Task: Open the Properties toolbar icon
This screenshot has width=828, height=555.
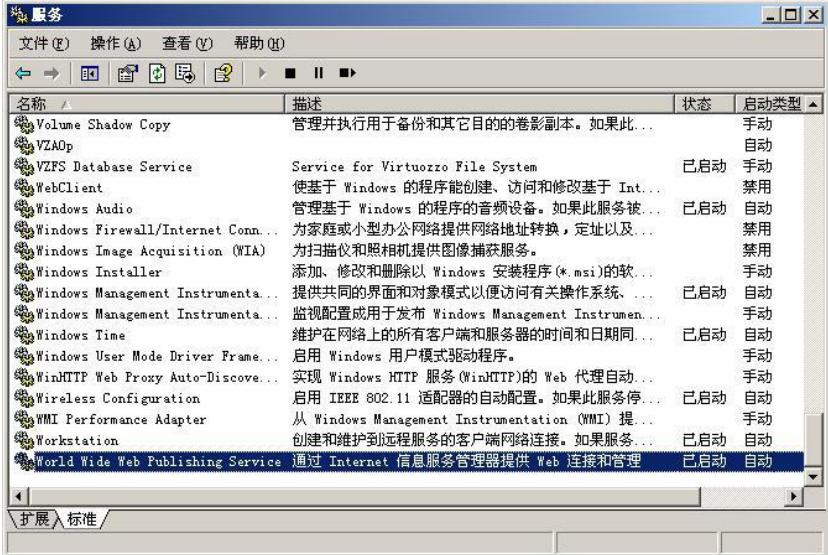Action: click(x=127, y=73)
